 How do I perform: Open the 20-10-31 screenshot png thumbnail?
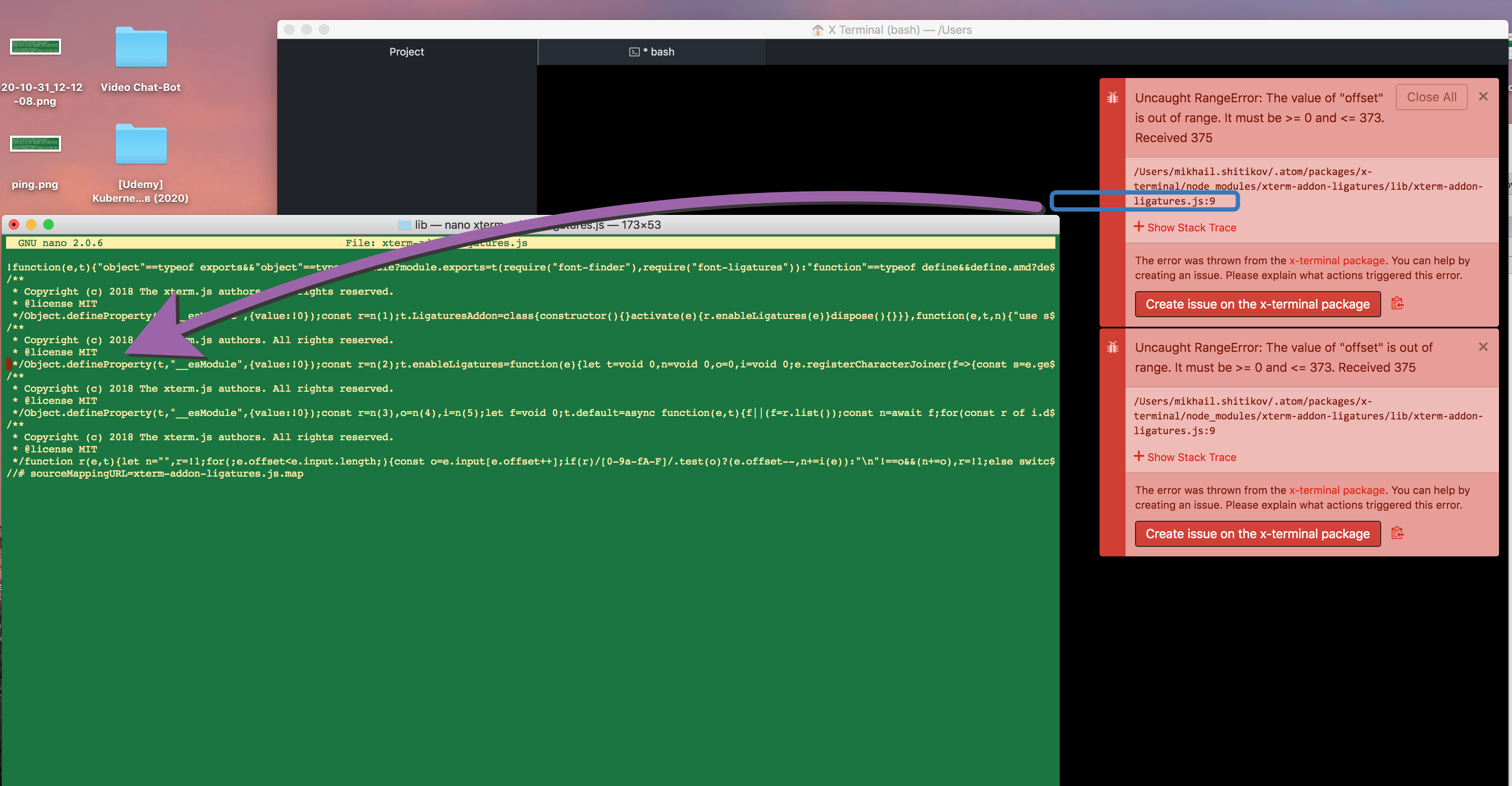[35, 47]
